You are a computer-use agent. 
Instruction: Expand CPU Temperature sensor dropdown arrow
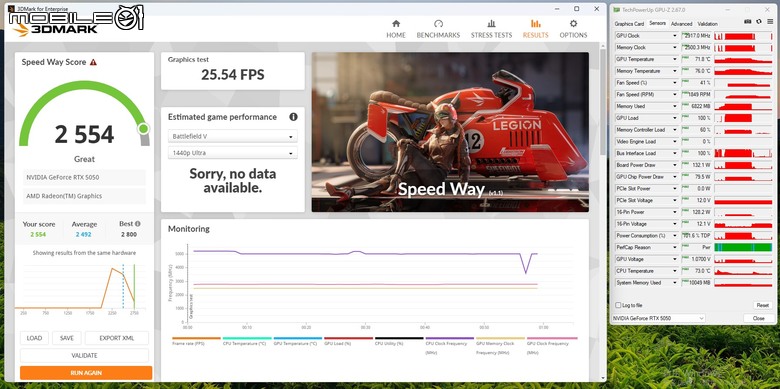click(x=675, y=271)
